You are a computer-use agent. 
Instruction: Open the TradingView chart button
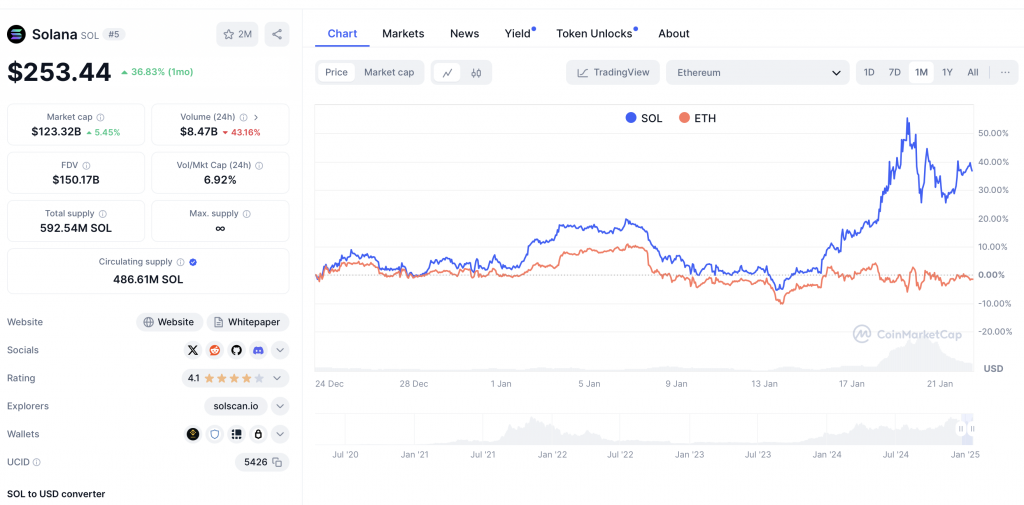pos(613,73)
